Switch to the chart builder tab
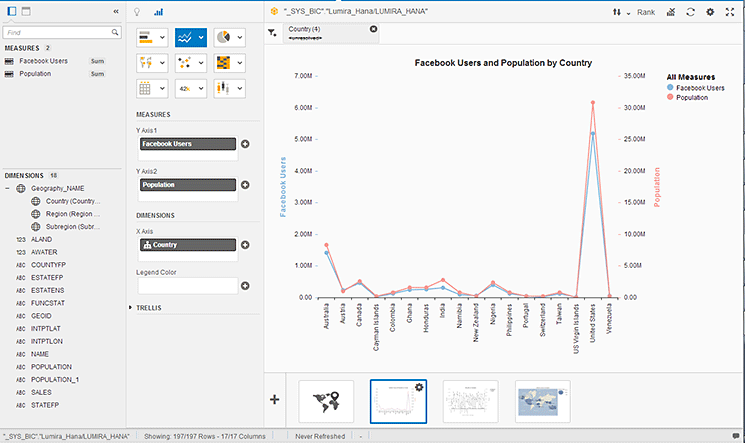 pos(158,12)
